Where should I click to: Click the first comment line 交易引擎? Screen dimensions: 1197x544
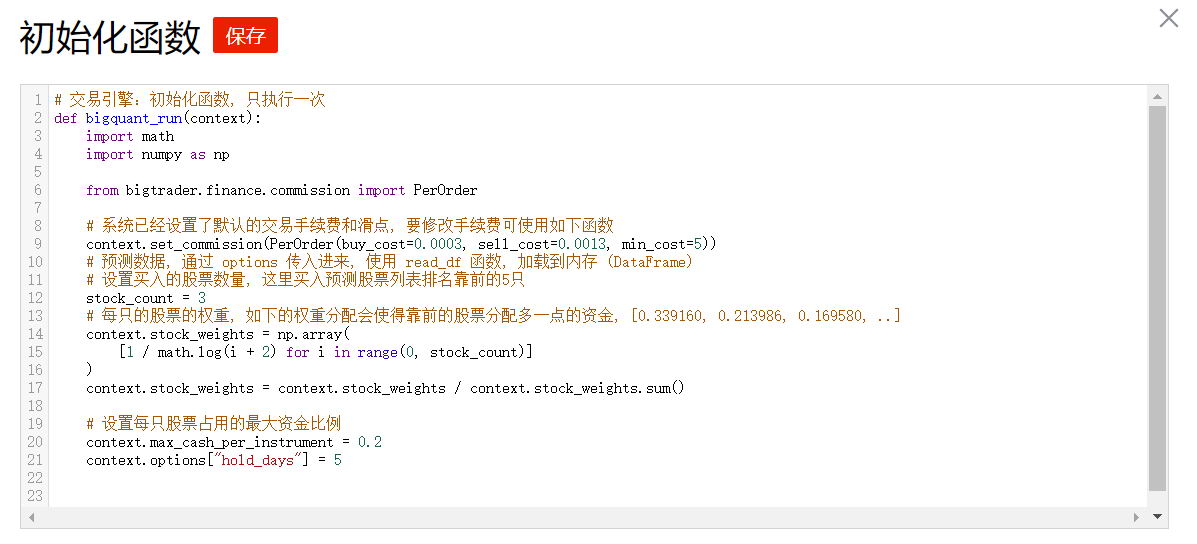[x=190, y=100]
